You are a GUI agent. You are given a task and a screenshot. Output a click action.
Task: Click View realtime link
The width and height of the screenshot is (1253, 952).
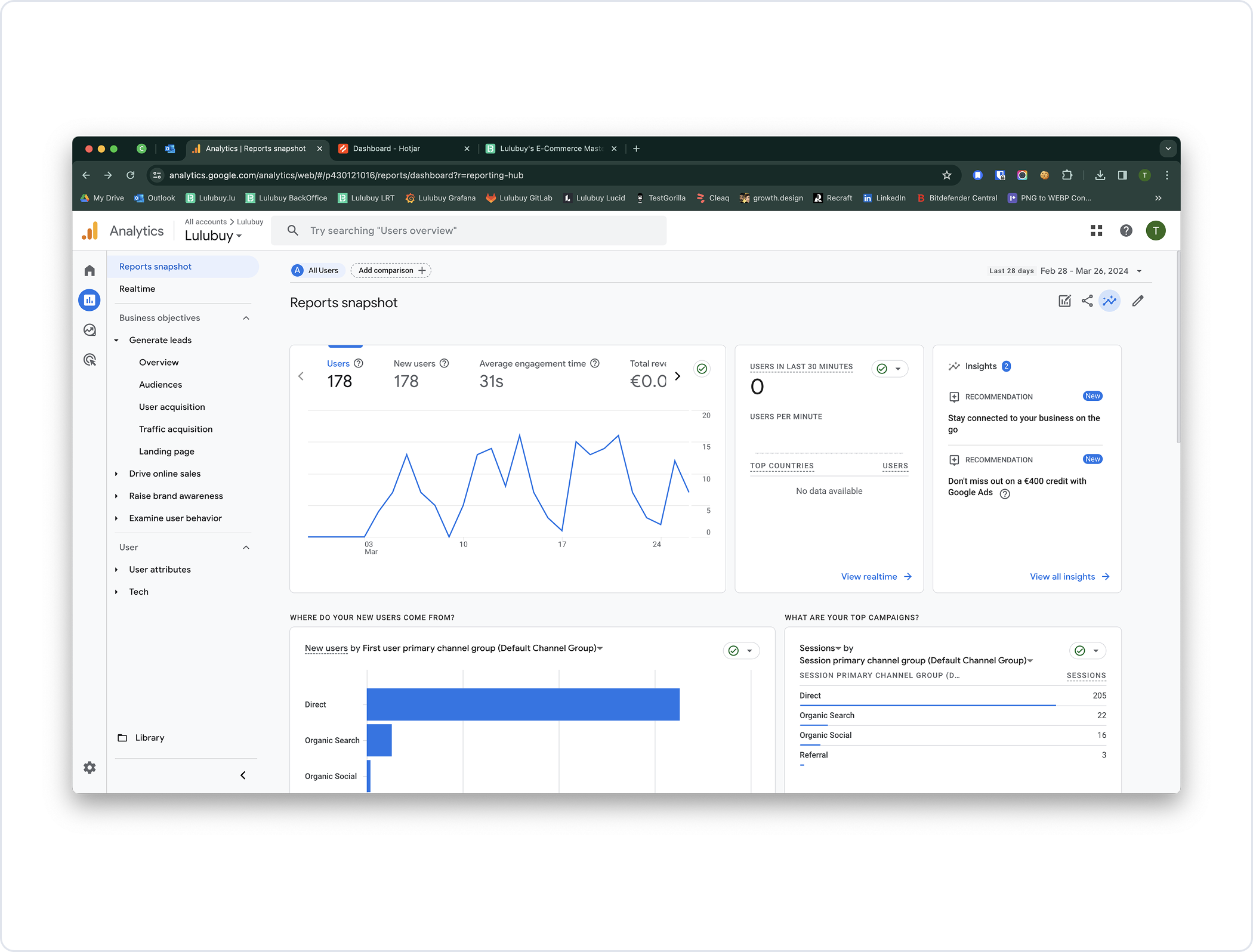coord(876,577)
